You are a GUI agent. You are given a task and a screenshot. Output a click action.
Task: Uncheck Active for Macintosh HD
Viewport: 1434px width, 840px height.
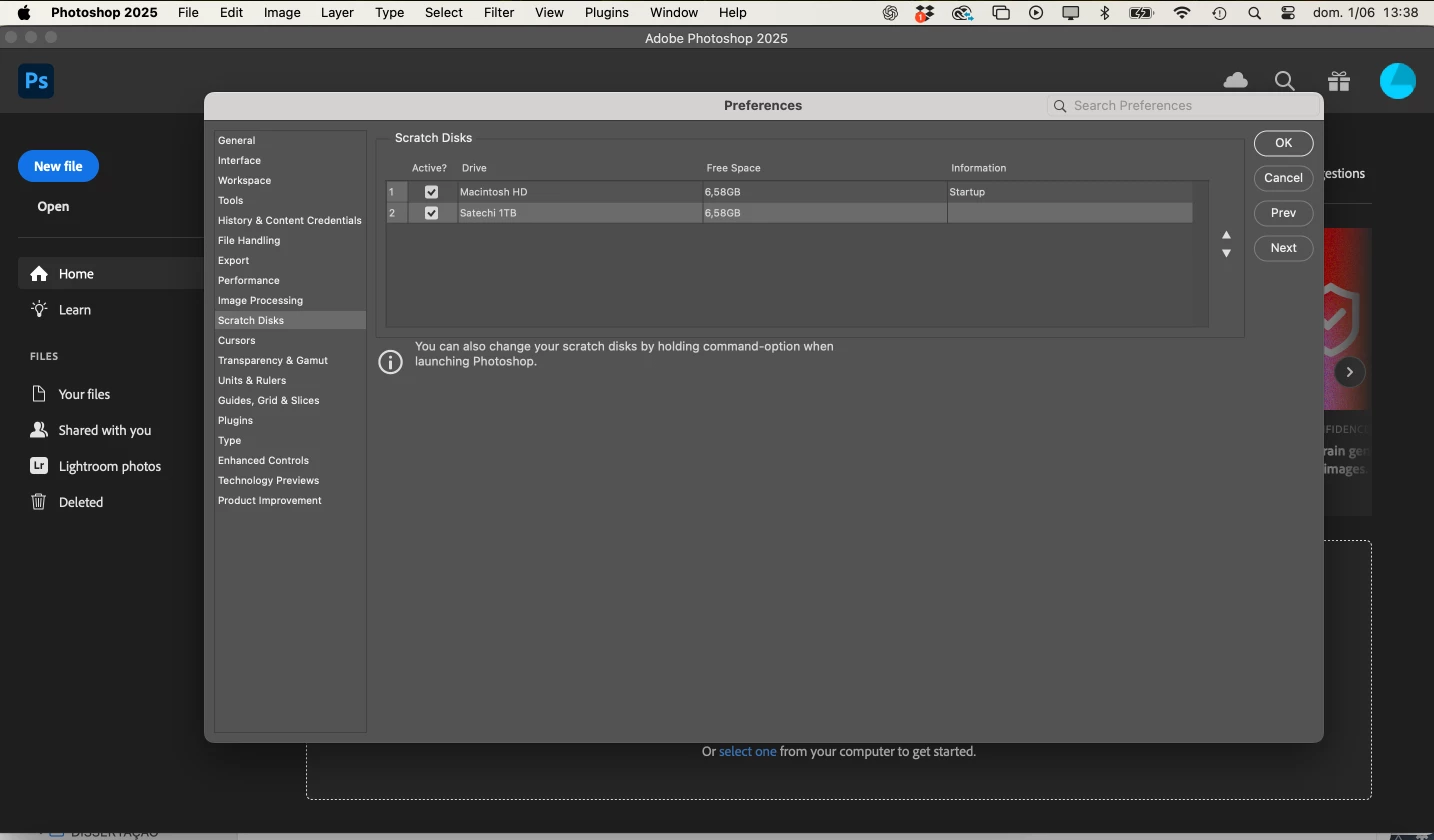[431, 192]
